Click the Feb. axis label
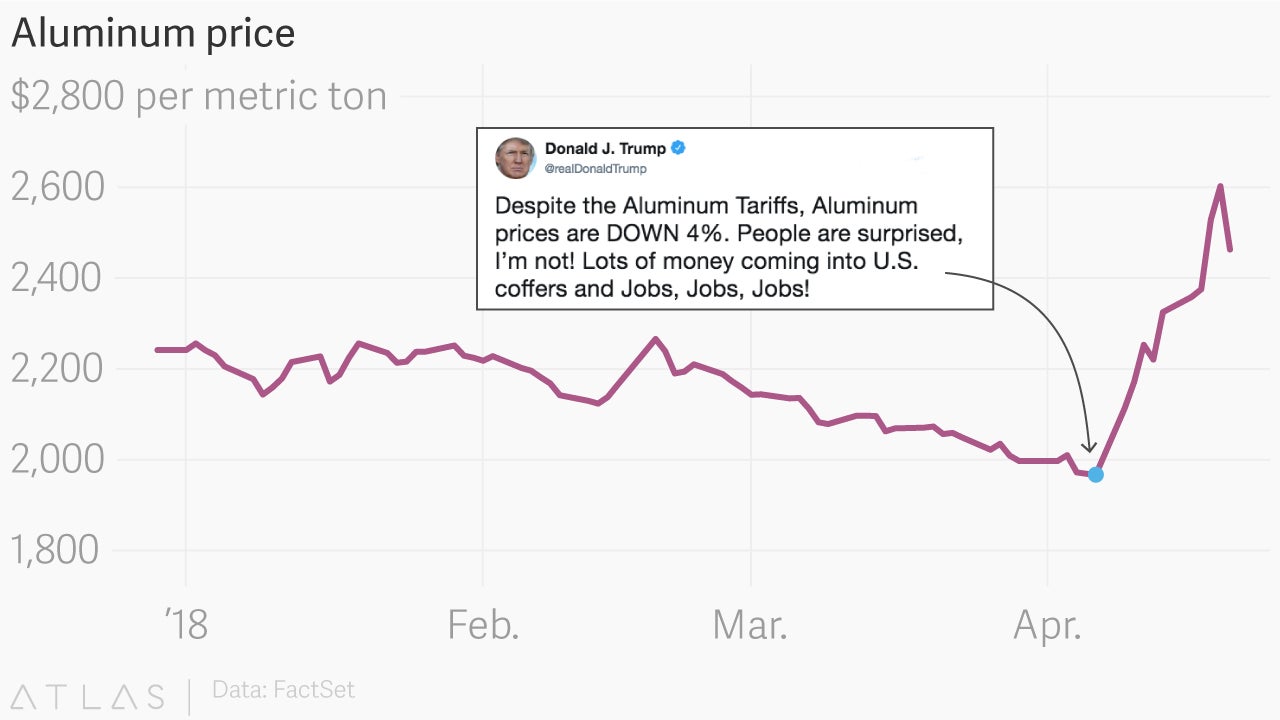The image size is (1280, 720). 483,625
